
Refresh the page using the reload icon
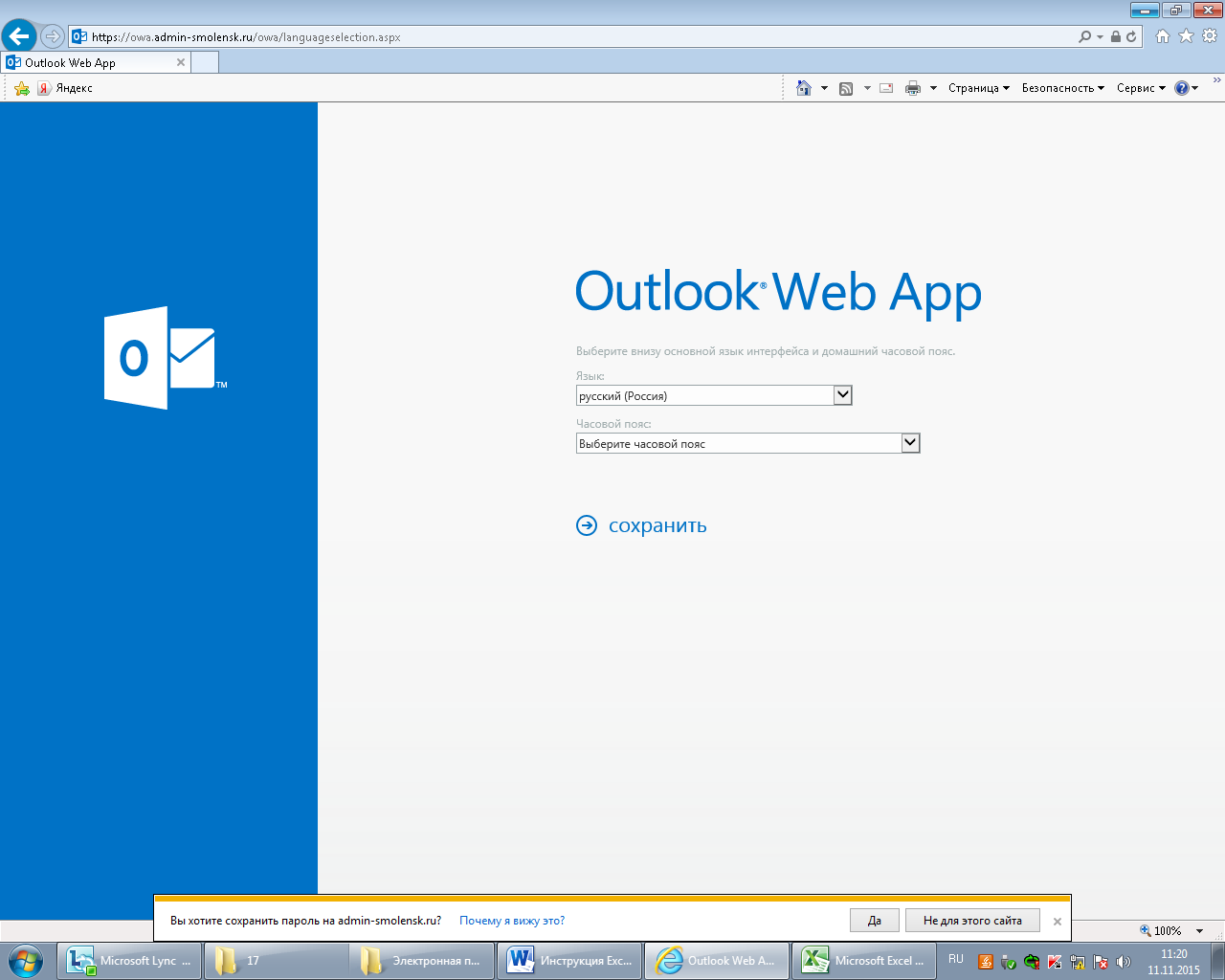pyautogui.click(x=1131, y=36)
